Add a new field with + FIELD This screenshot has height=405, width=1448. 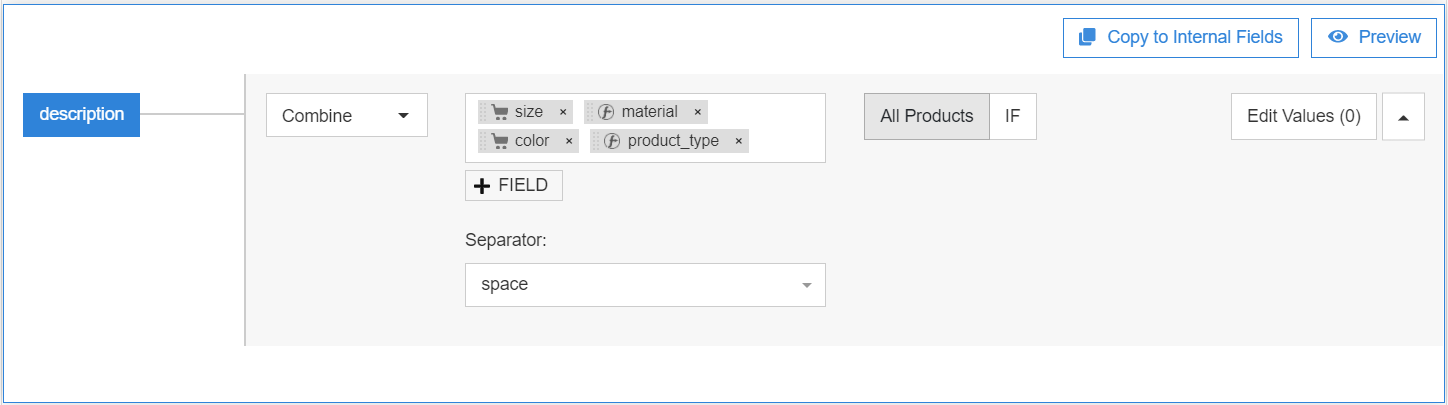[514, 185]
